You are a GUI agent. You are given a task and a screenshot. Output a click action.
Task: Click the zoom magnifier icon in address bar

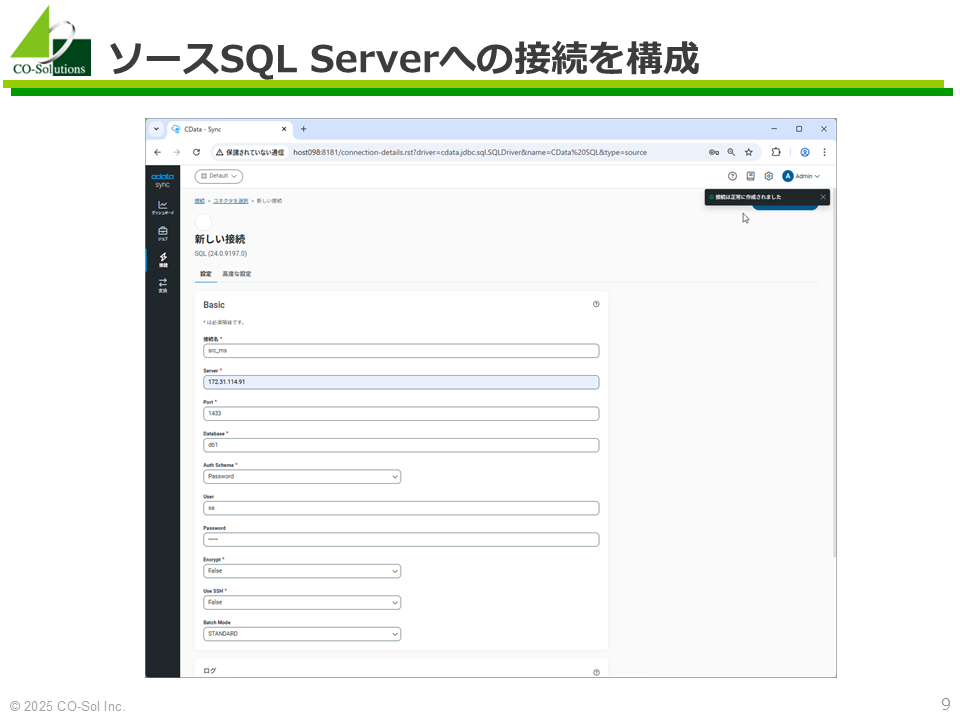(731, 152)
